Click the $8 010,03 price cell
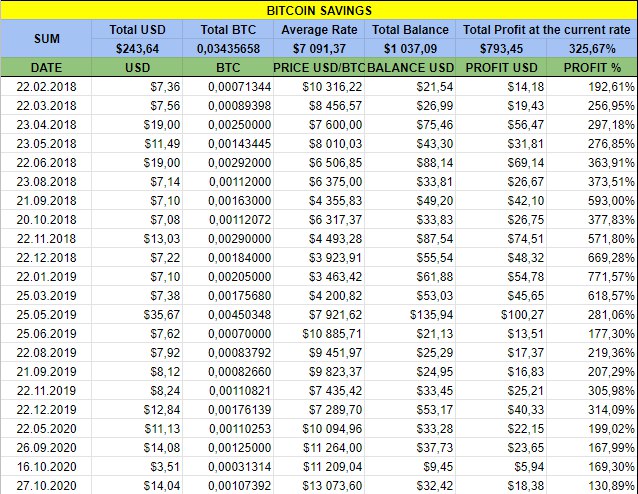 click(319, 143)
